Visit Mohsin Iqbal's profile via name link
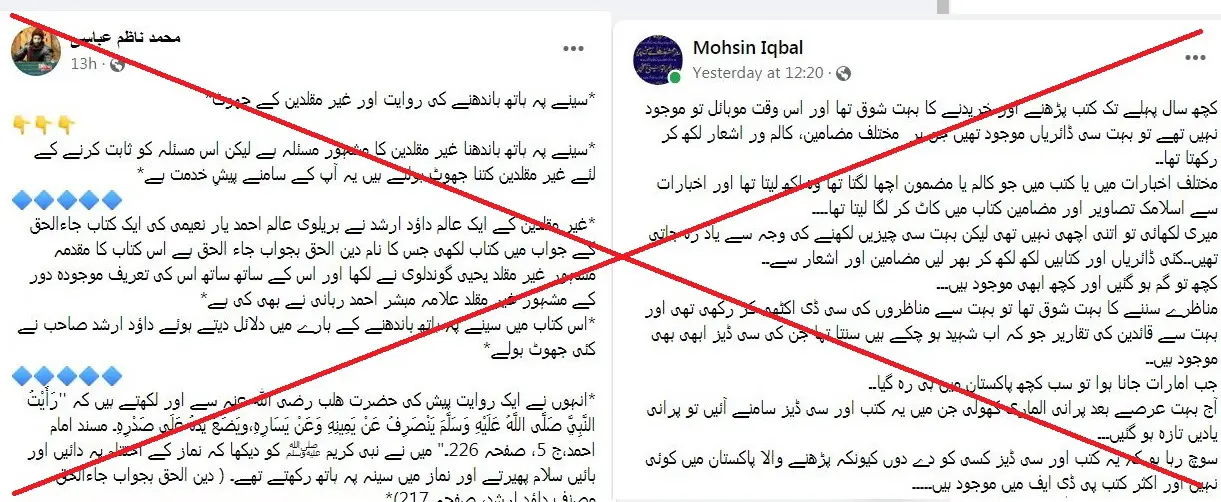The image size is (1221, 502). pyautogui.click(x=748, y=48)
